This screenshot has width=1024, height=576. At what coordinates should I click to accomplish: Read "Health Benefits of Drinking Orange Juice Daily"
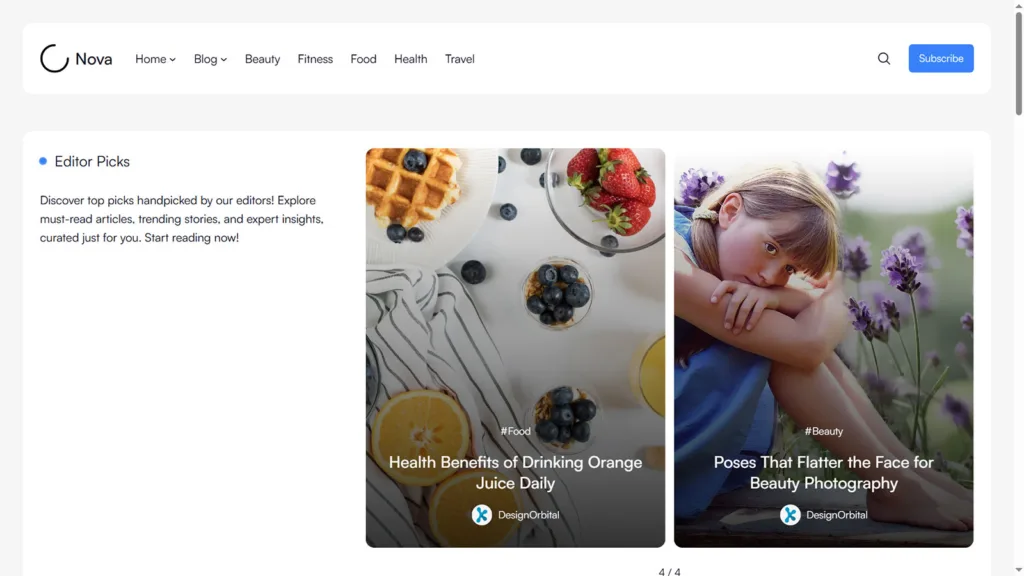point(516,472)
